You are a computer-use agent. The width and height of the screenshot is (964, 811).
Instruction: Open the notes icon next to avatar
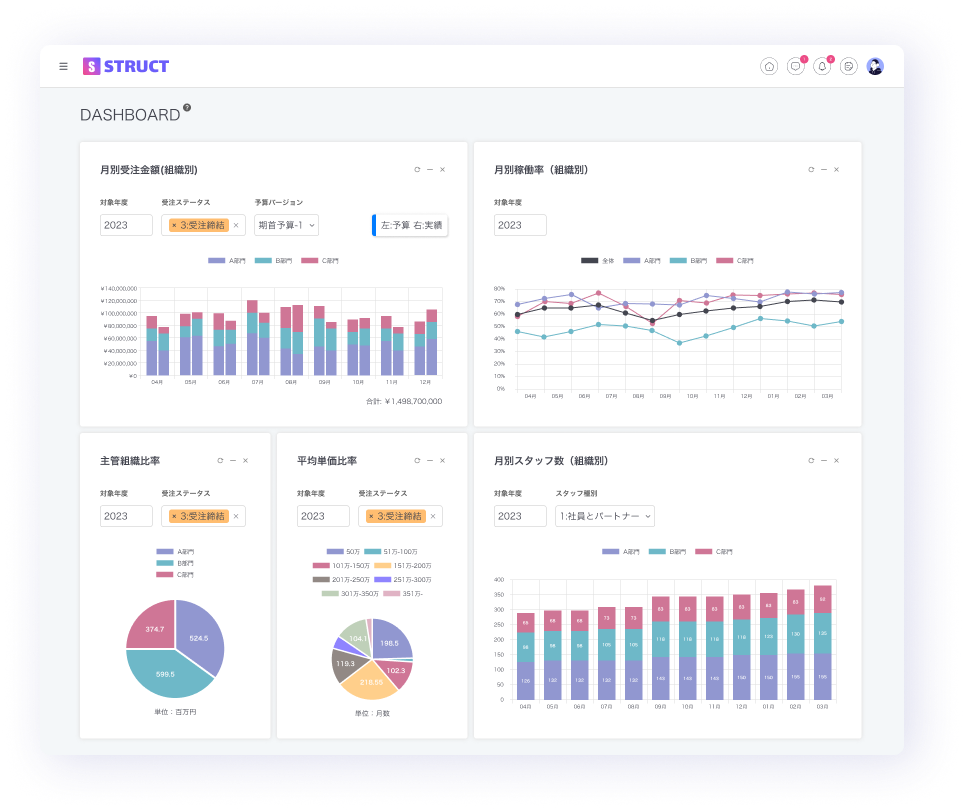[848, 67]
